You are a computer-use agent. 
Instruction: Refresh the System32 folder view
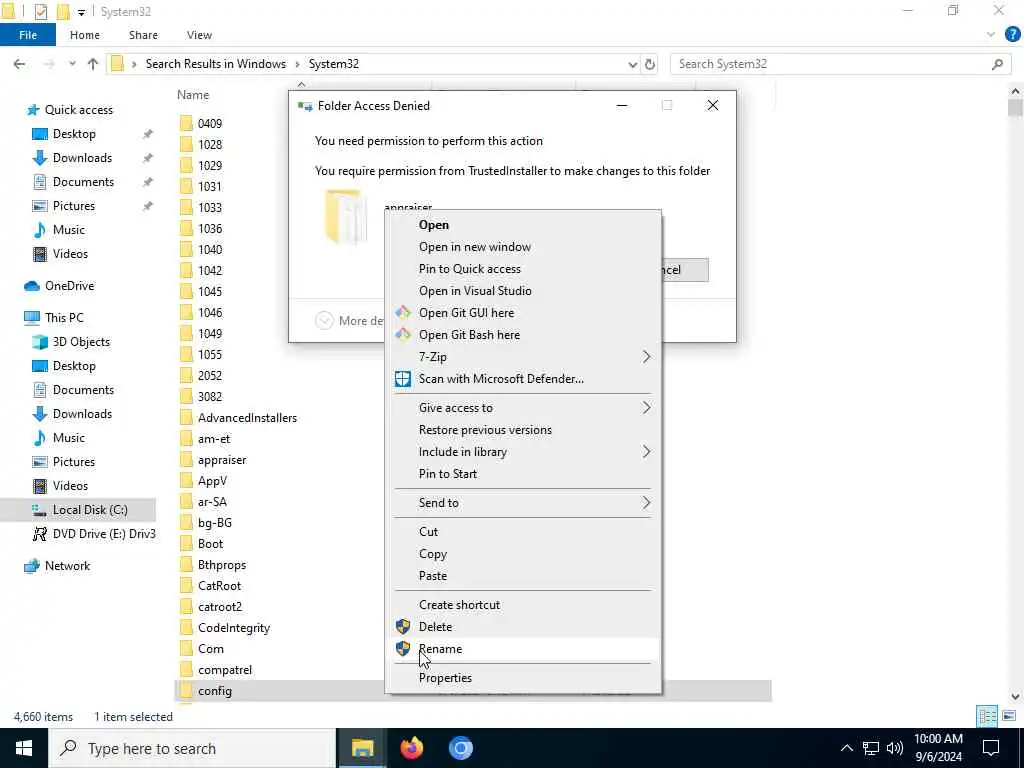[x=650, y=64]
